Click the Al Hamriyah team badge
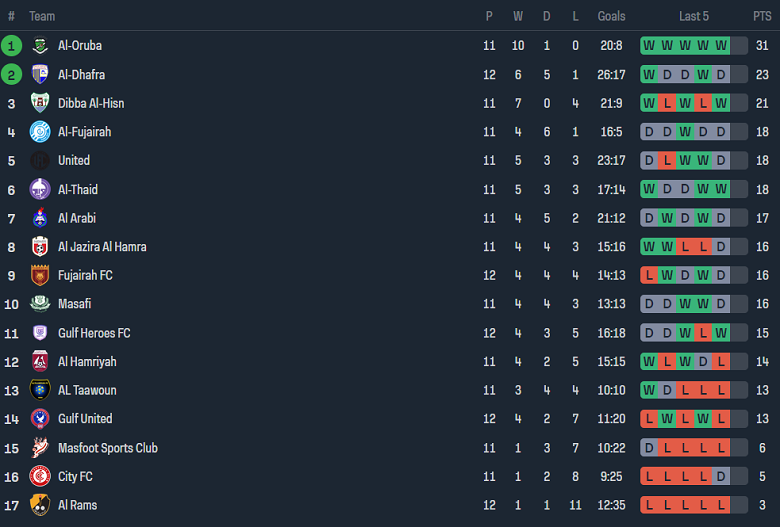 (x=40, y=362)
